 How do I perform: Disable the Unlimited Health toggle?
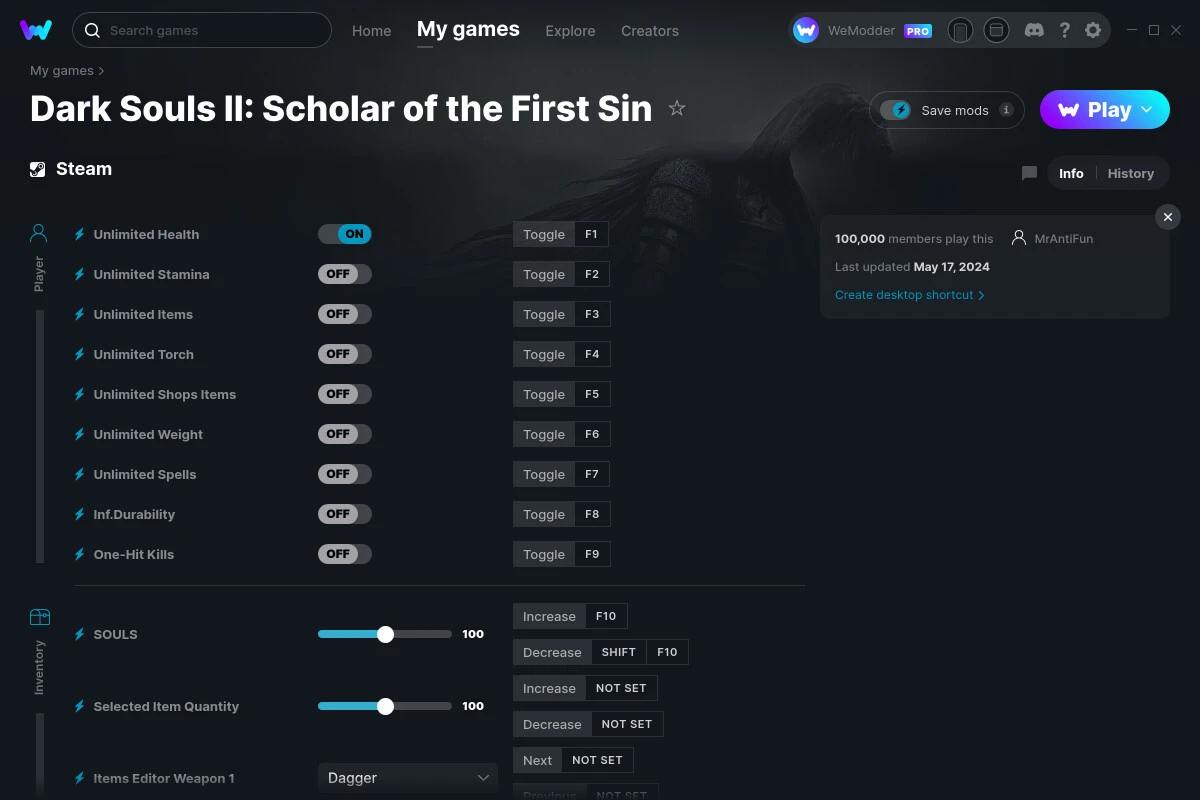pyautogui.click(x=344, y=233)
